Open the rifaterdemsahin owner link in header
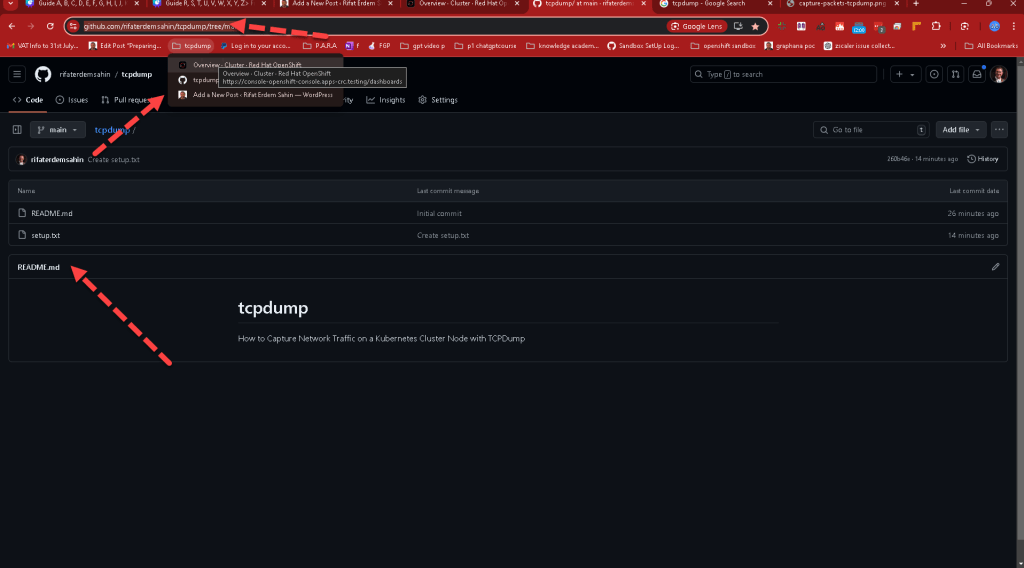 coord(85,74)
